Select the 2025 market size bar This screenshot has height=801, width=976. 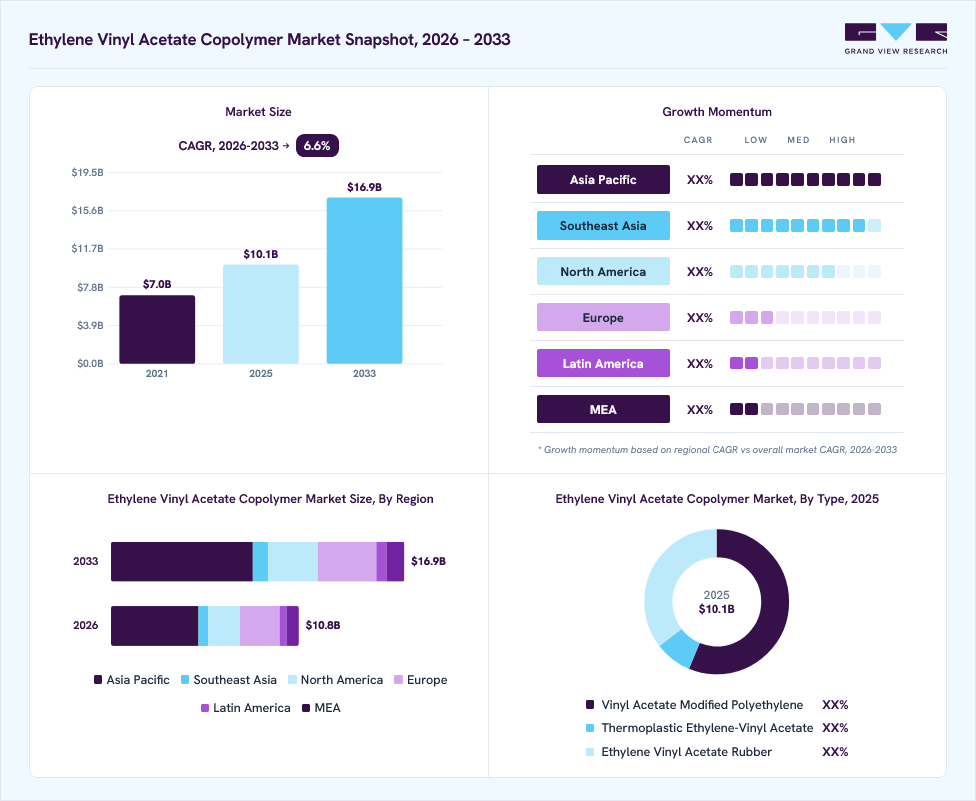point(261,314)
